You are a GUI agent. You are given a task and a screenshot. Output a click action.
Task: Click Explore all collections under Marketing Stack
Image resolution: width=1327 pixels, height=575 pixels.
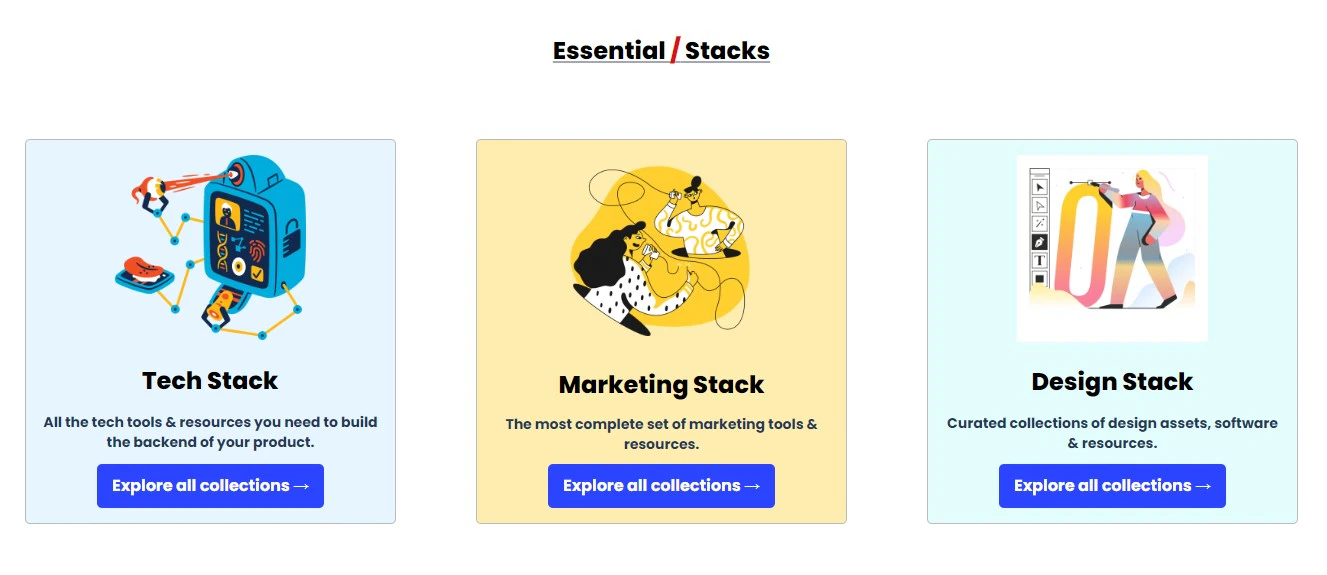point(661,486)
